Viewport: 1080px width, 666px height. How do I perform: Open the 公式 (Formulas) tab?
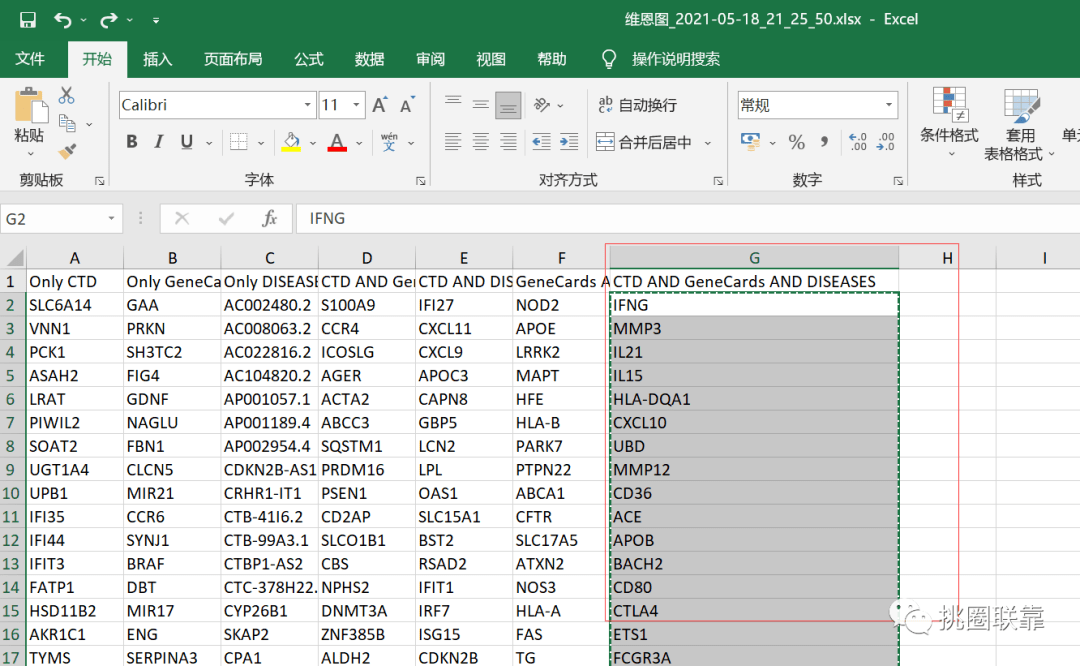click(309, 59)
